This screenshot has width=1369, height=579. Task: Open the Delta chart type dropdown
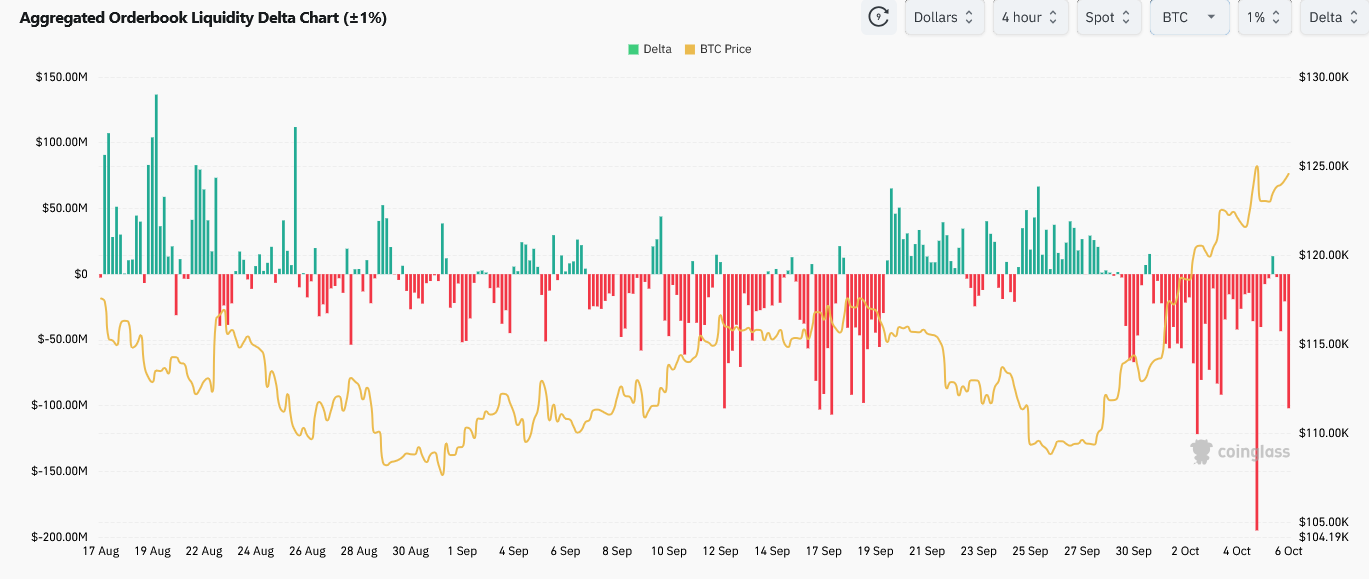[1334, 17]
